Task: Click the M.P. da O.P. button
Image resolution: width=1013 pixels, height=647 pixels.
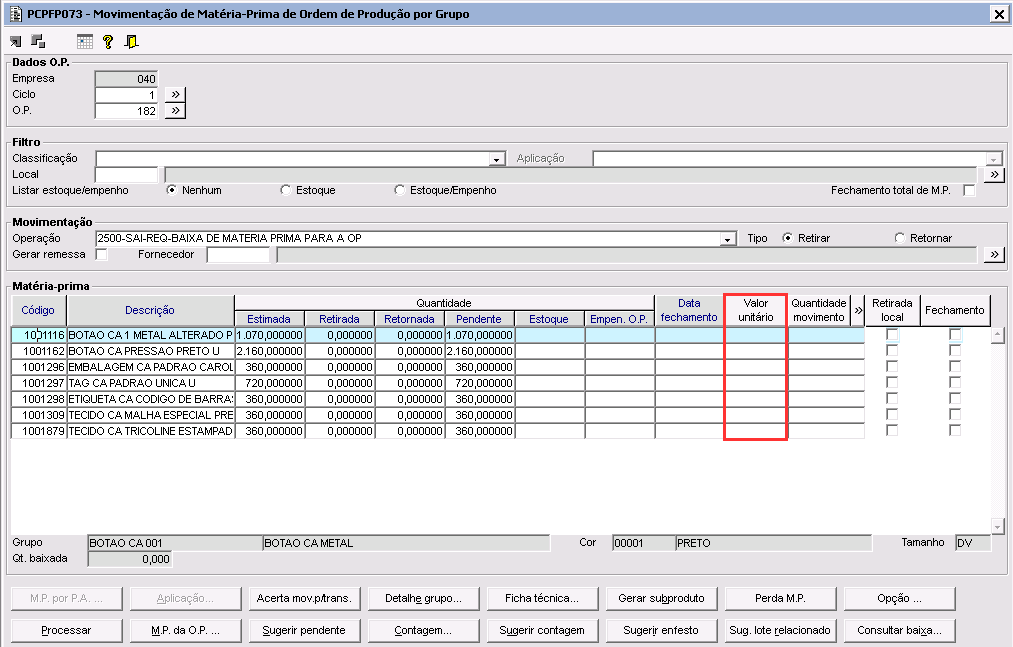Action: pyautogui.click(x=185, y=630)
